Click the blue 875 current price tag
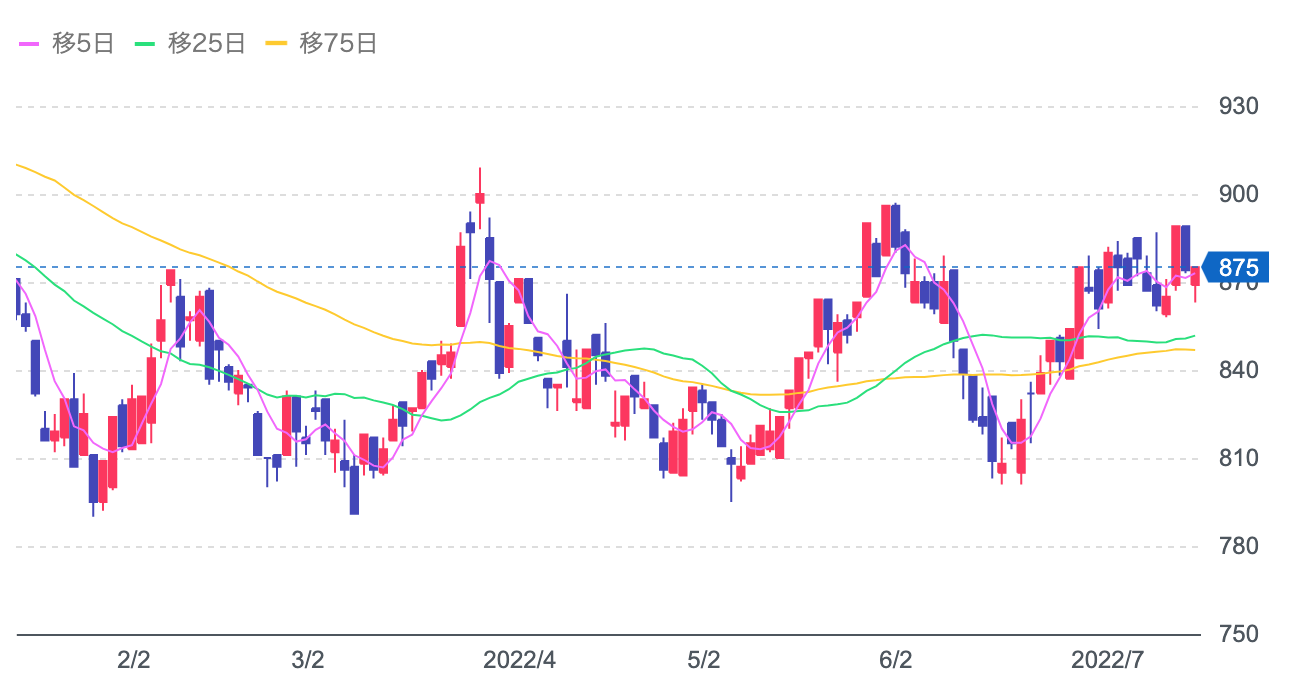Image resolution: width=1306 pixels, height=694 pixels. pyautogui.click(x=1234, y=267)
